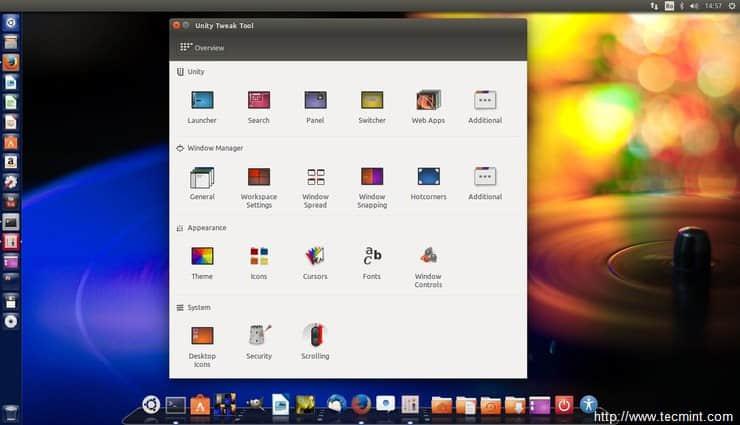This screenshot has height=425, width=740.
Task: Click the Unity section header link
Action: click(195, 72)
